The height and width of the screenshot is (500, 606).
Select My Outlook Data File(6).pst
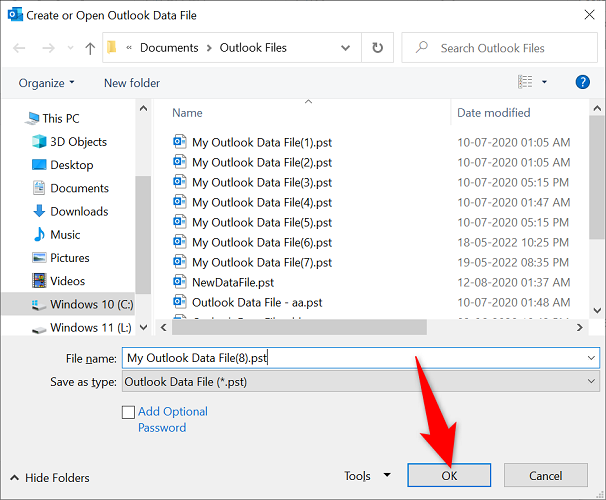point(262,242)
